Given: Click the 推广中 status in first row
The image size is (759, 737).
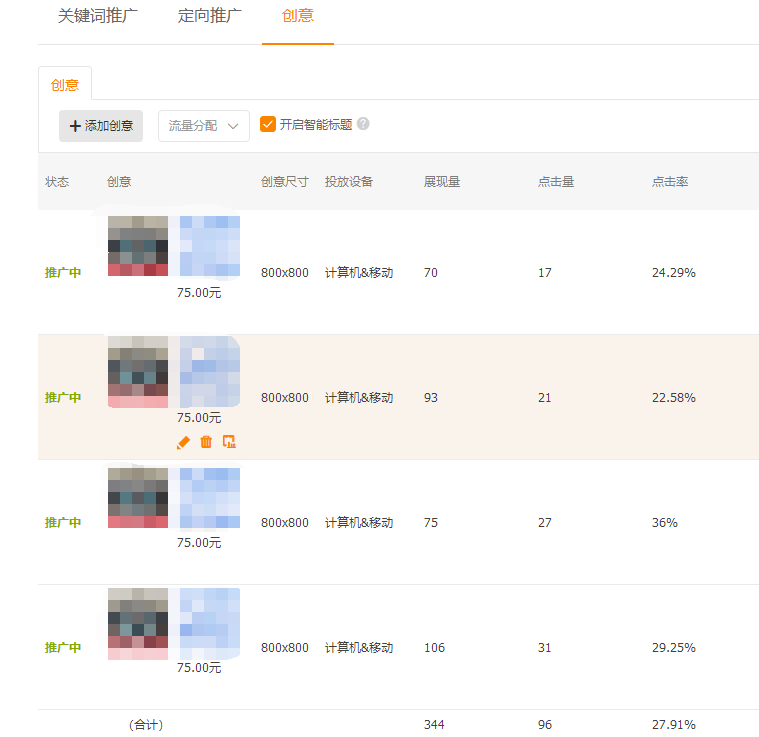Looking at the screenshot, I should click(63, 273).
